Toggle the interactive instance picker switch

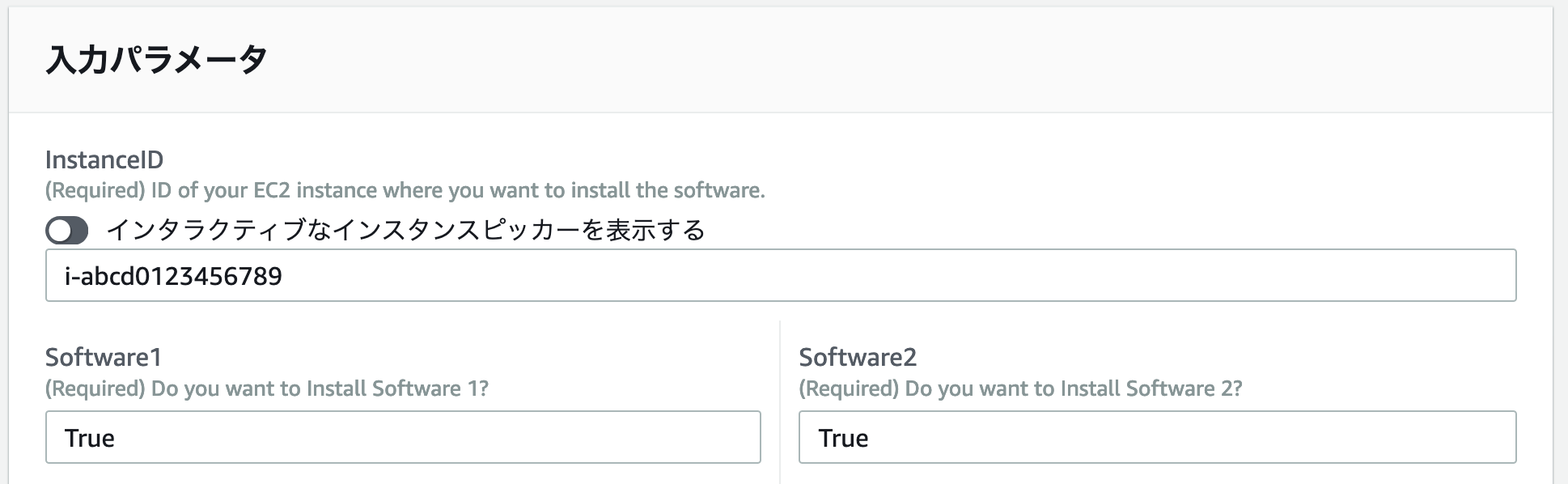[66, 231]
